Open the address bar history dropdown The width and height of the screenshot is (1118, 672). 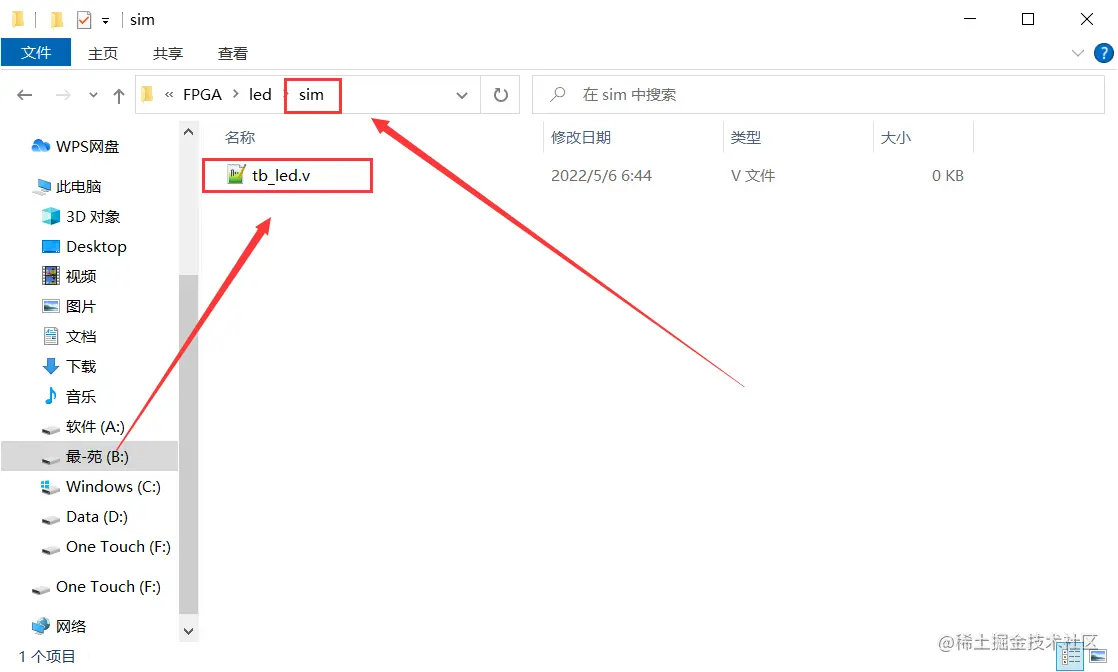point(461,94)
